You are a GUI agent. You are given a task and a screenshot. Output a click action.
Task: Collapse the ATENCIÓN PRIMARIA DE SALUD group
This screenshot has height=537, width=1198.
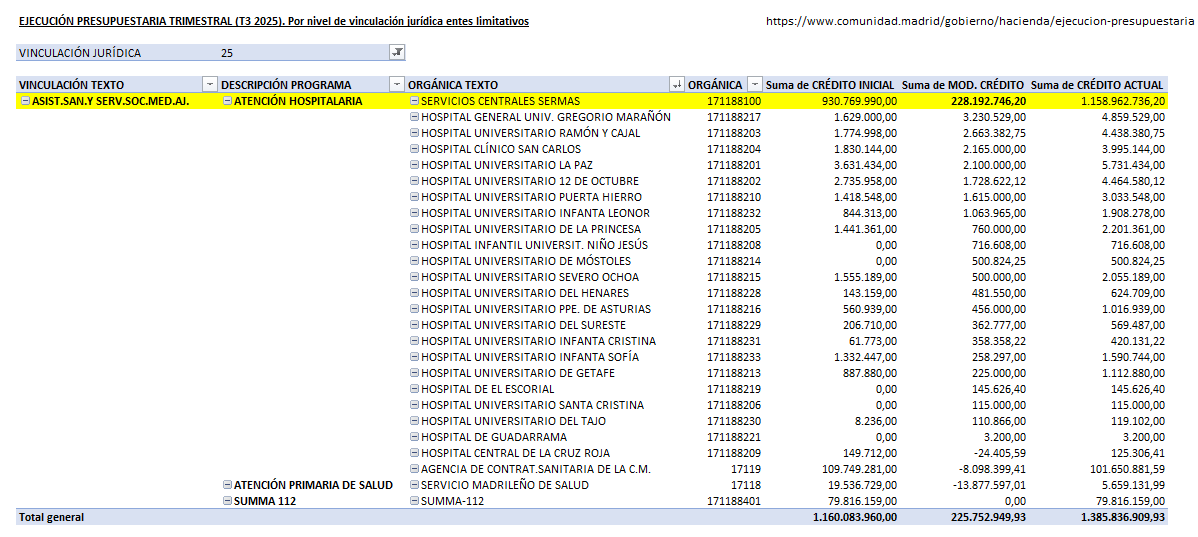point(228,485)
